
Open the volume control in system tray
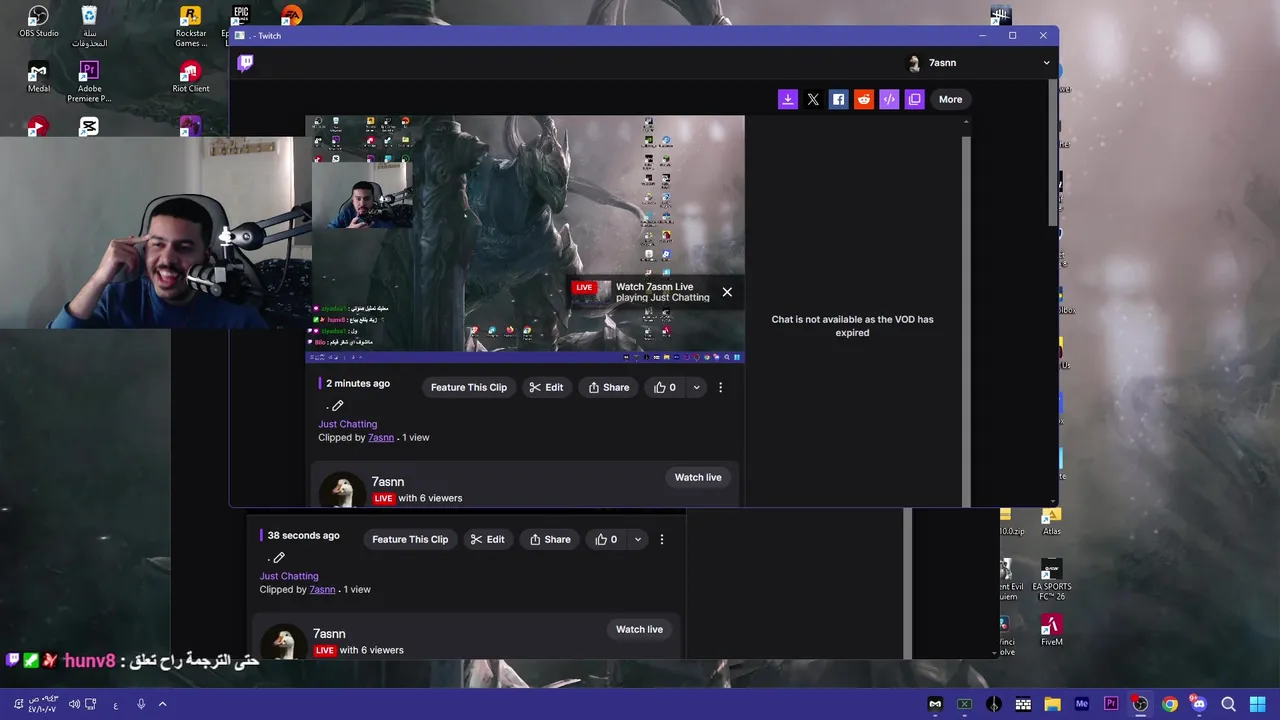point(74,704)
